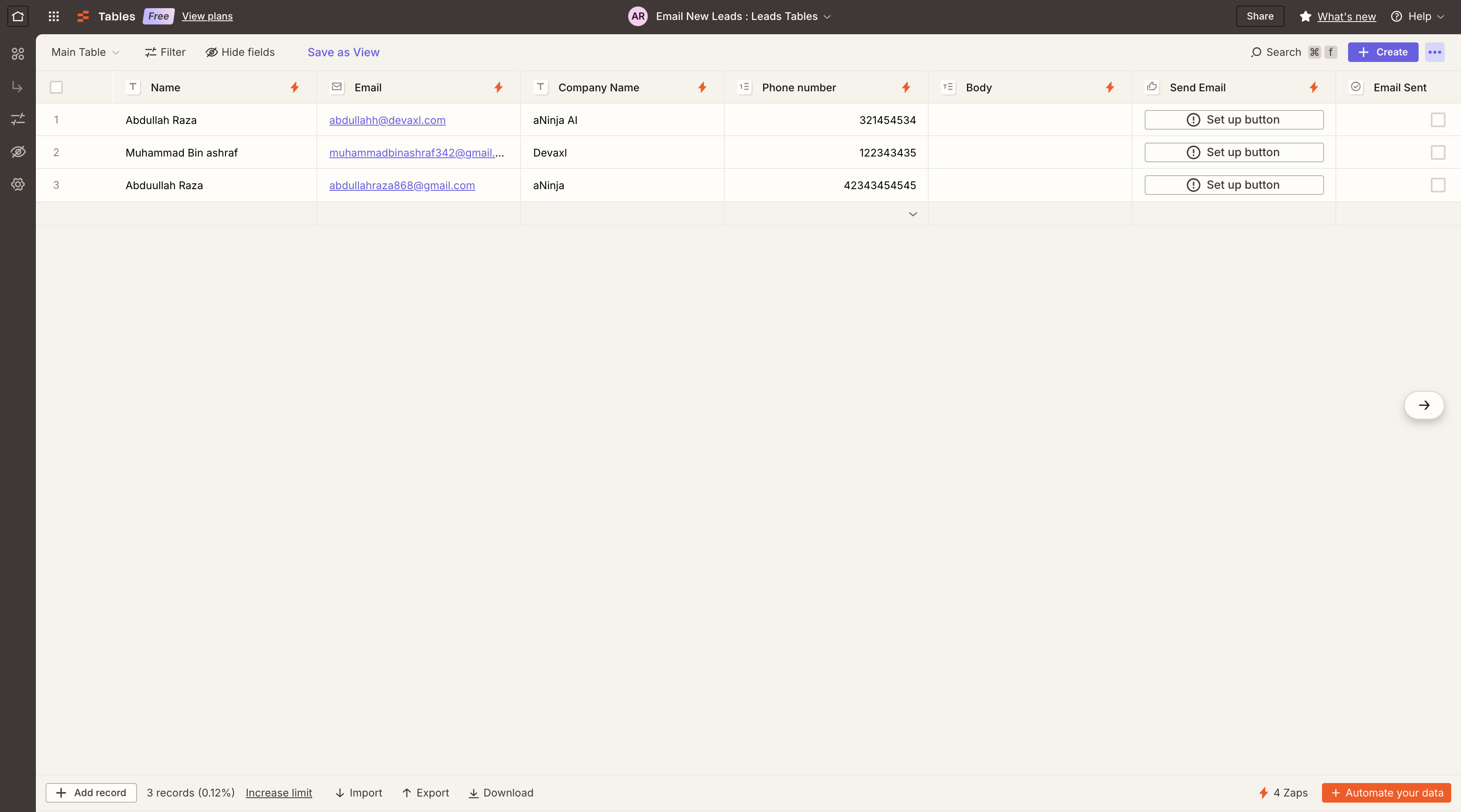The height and width of the screenshot is (812, 1461).
Task: Select all records with header checkbox
Action: point(56,87)
